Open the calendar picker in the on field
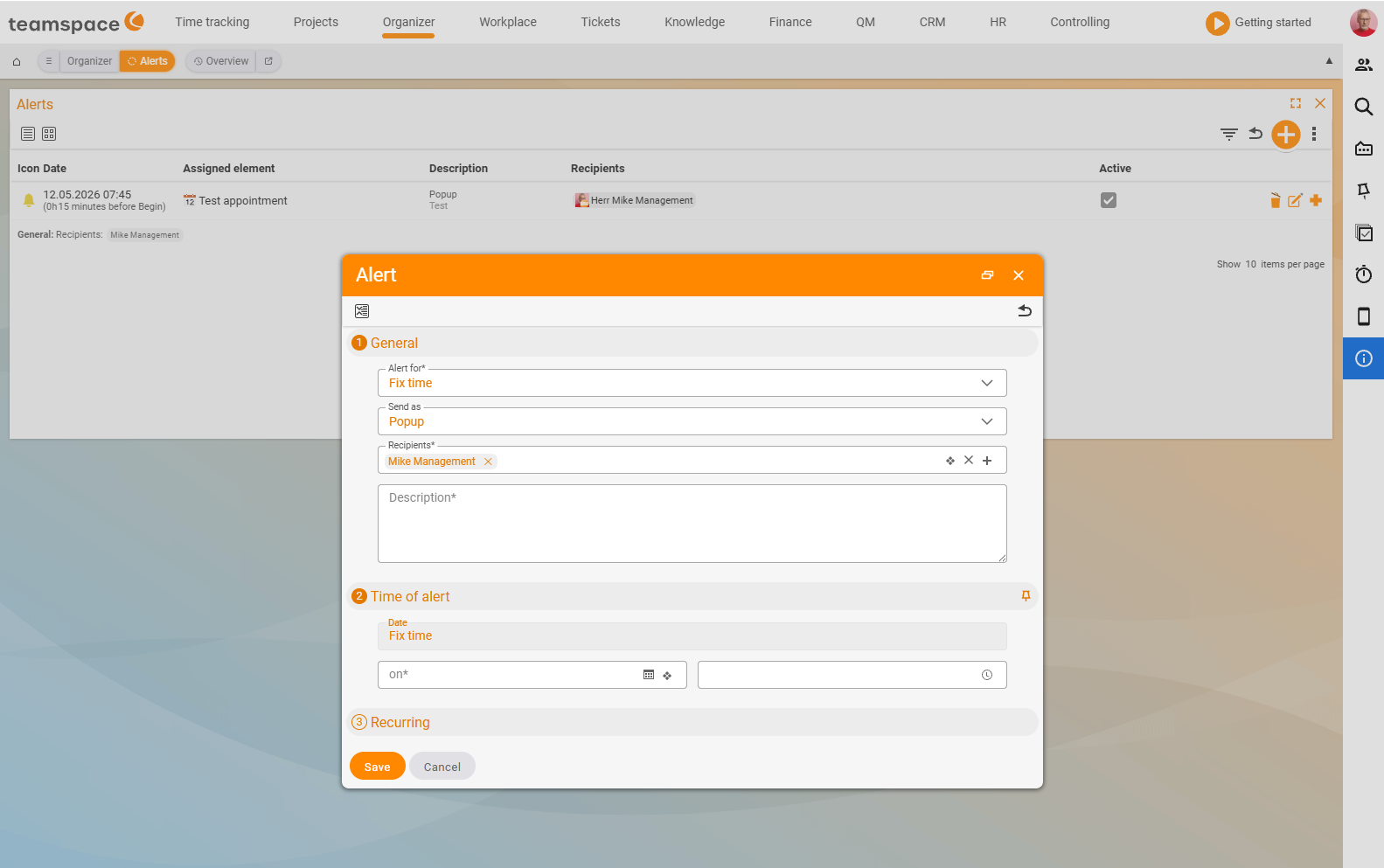 click(x=649, y=675)
